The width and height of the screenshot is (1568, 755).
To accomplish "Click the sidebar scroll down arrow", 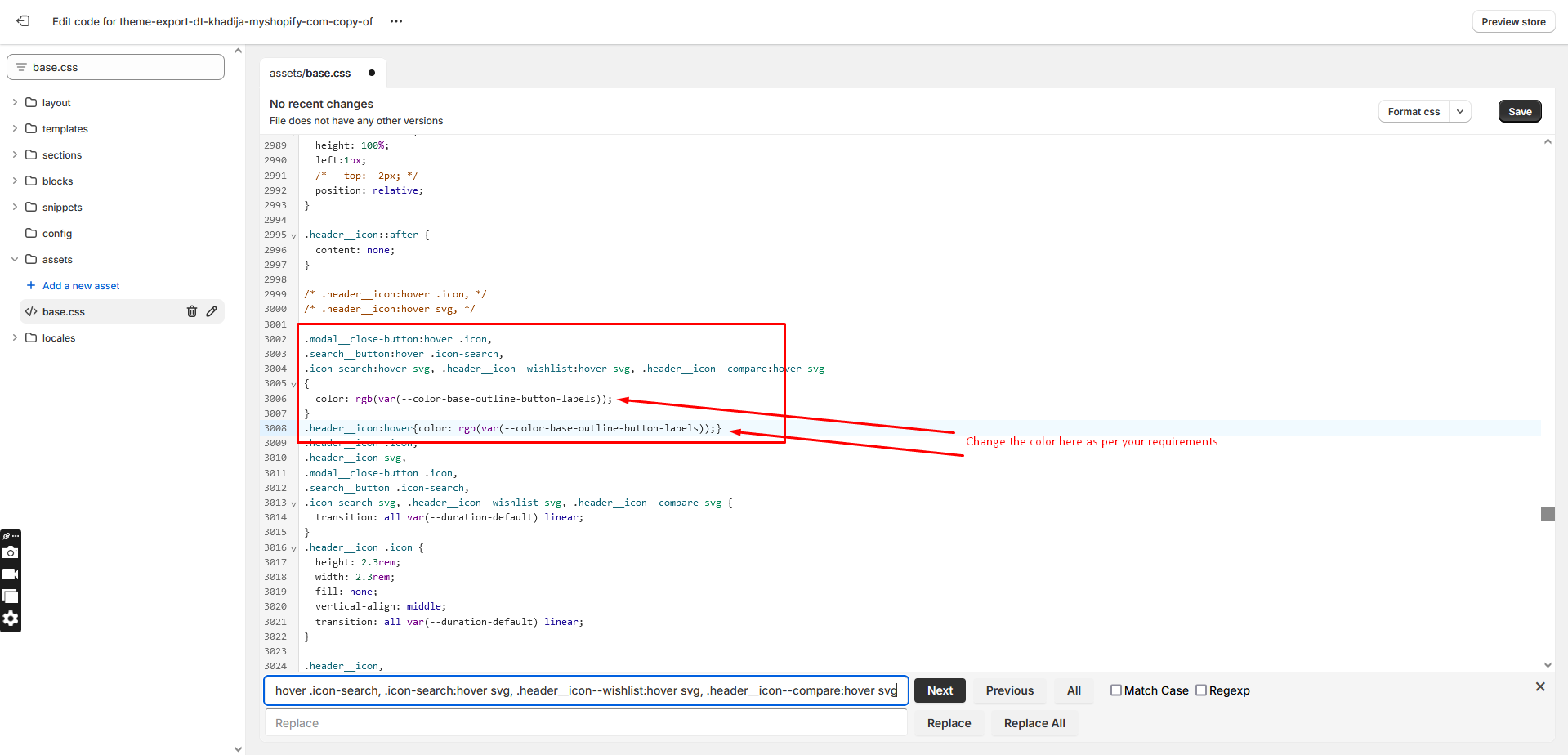I will (x=238, y=748).
